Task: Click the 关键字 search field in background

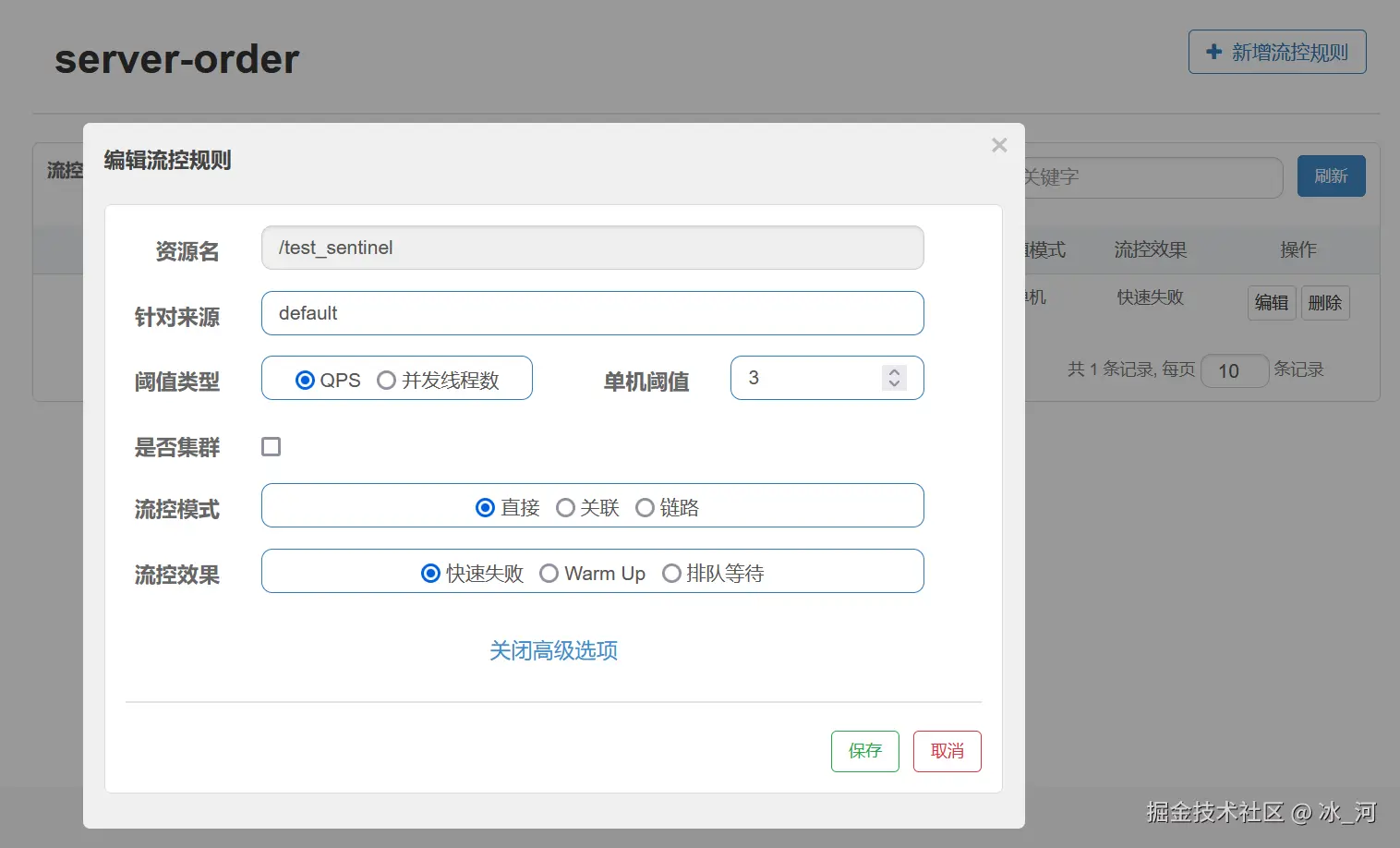Action: click(x=1153, y=176)
